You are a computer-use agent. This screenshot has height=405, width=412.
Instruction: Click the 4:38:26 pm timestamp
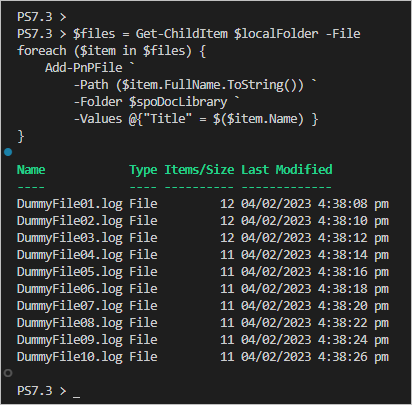pos(353,357)
